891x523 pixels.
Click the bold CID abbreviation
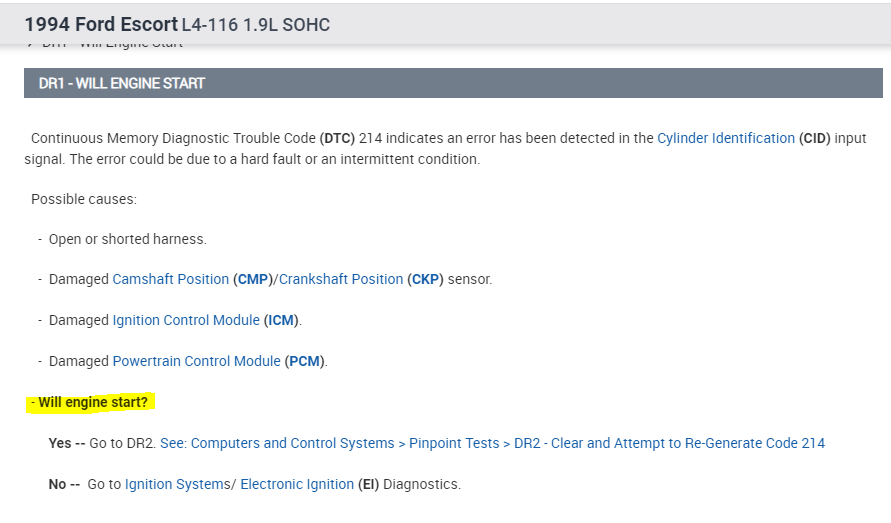point(815,138)
